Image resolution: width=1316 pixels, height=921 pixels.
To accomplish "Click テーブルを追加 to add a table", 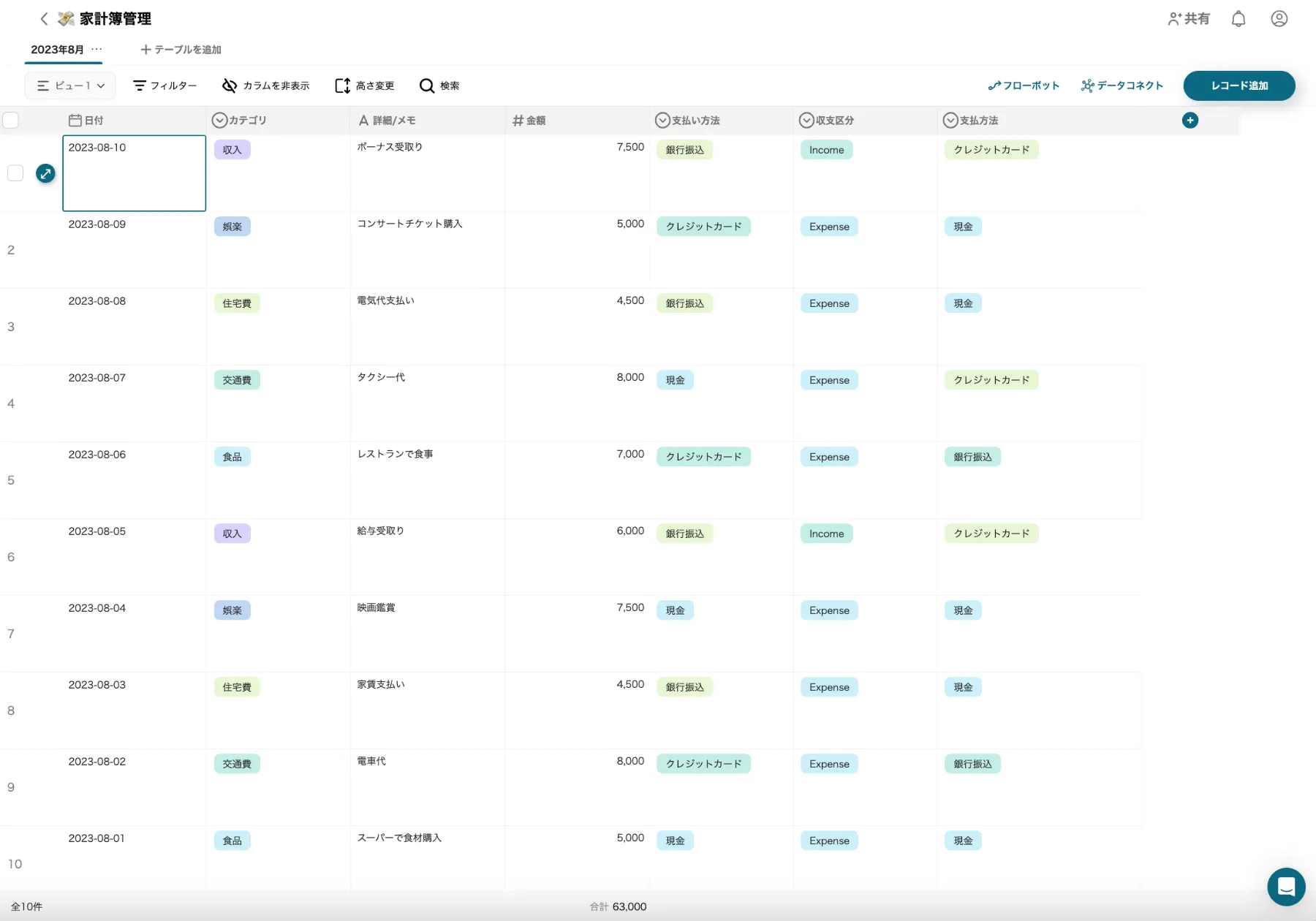I will coord(181,50).
